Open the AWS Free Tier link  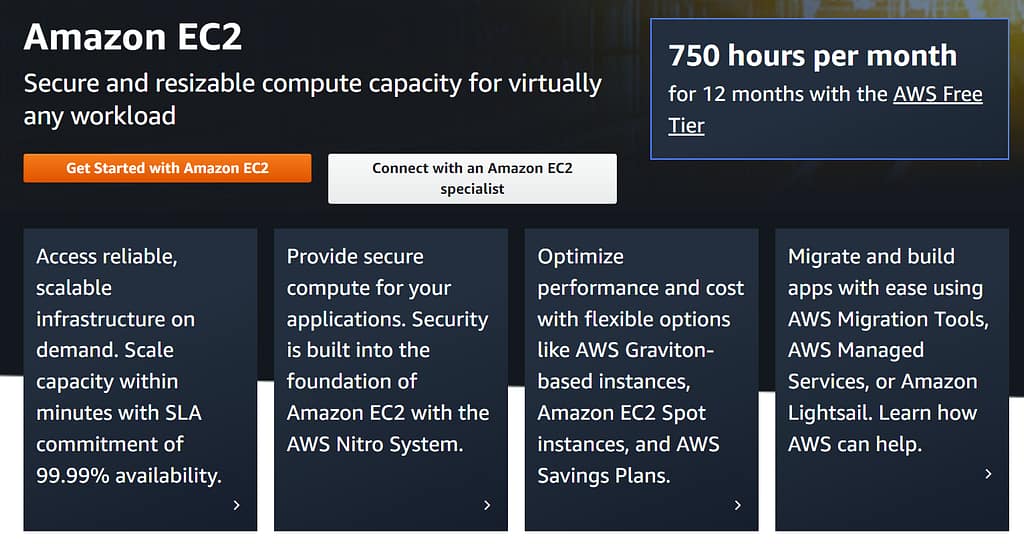pos(937,95)
